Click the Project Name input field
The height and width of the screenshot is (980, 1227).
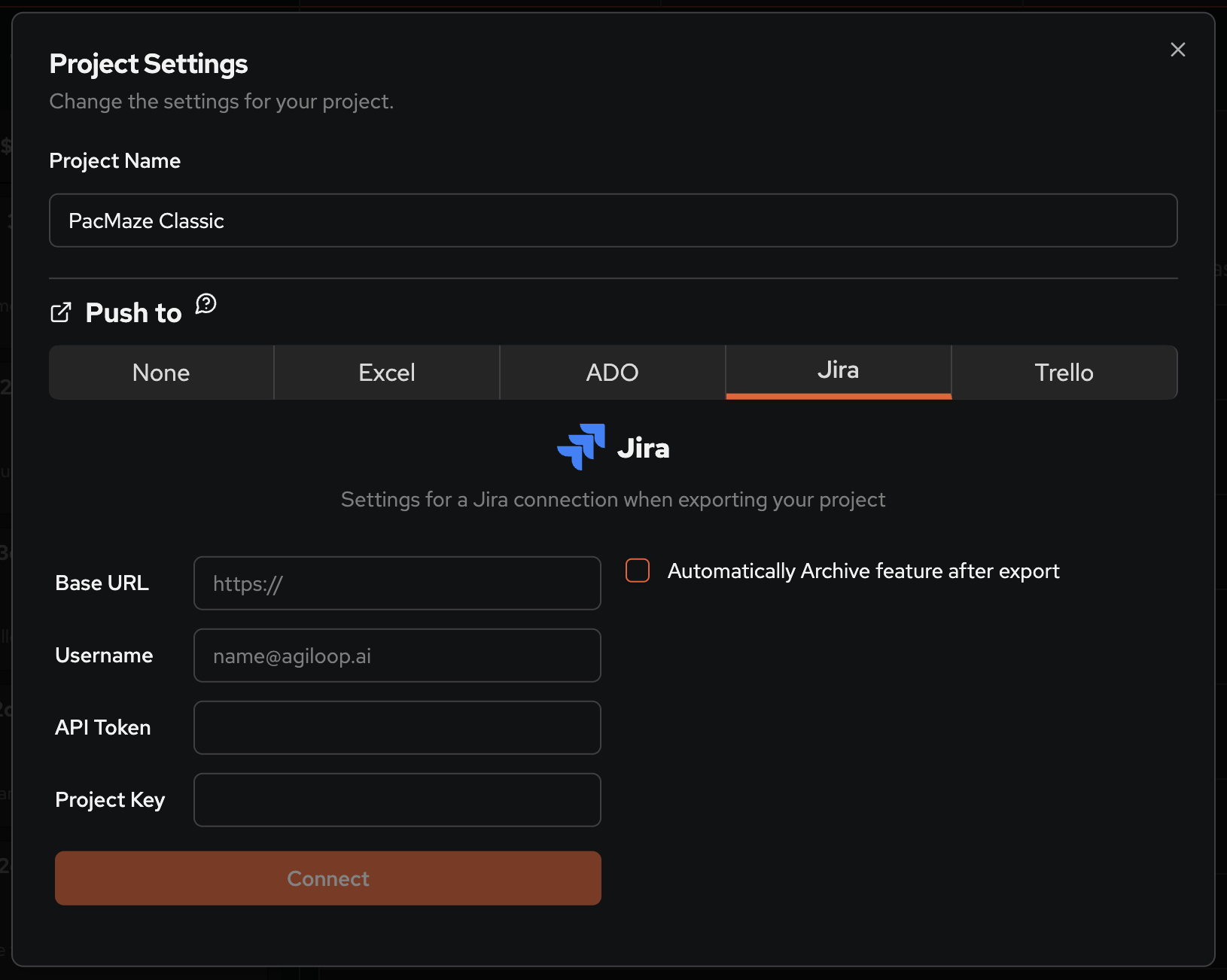tap(613, 221)
